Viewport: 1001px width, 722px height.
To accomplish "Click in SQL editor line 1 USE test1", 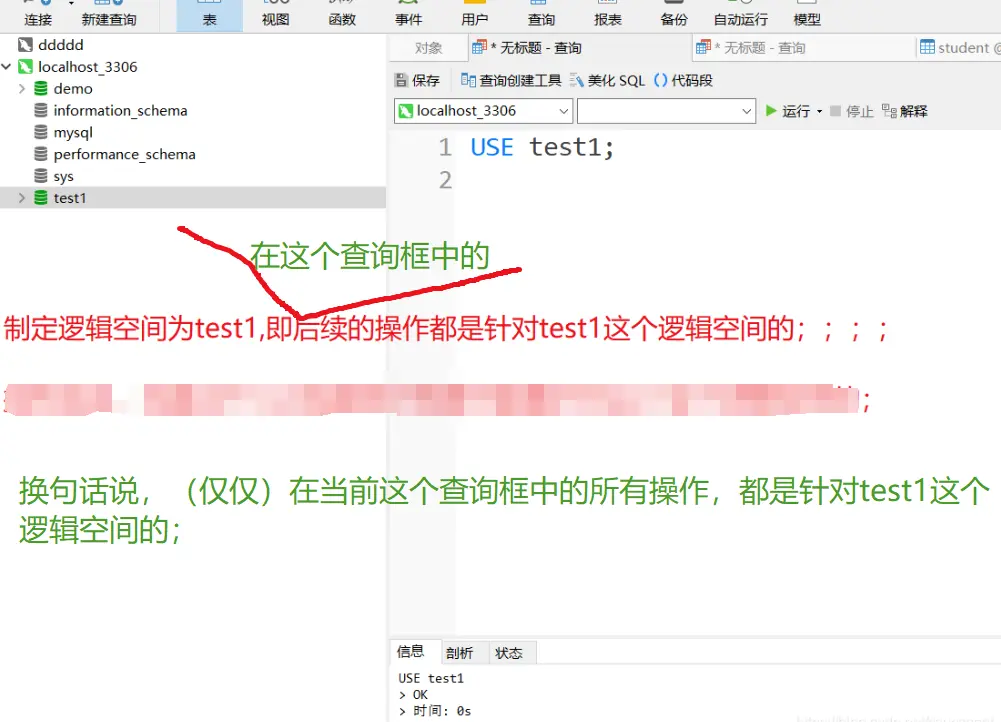I will coord(542,147).
